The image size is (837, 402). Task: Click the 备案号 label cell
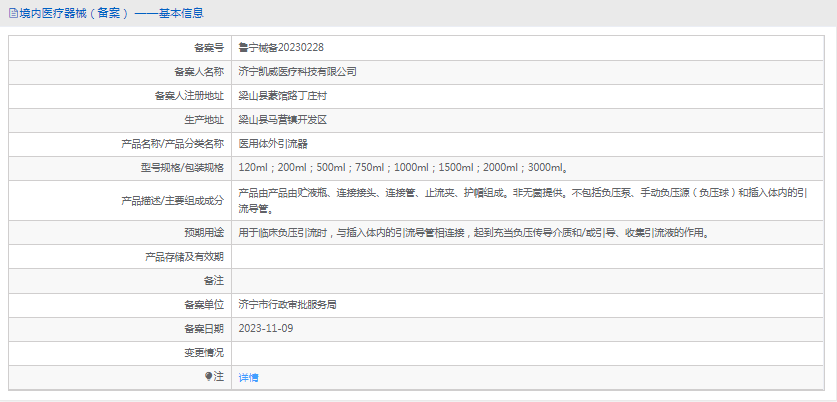click(x=121, y=48)
